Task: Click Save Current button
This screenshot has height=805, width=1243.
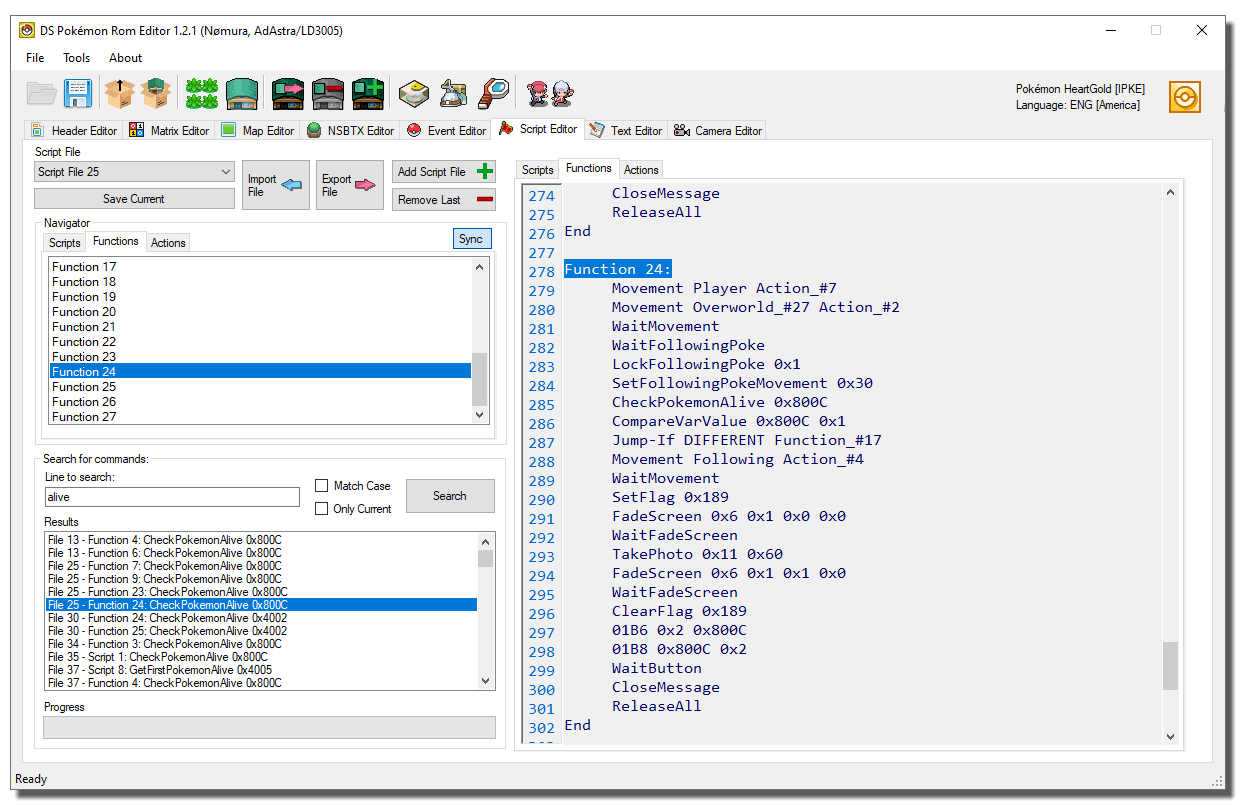Action: coord(134,199)
